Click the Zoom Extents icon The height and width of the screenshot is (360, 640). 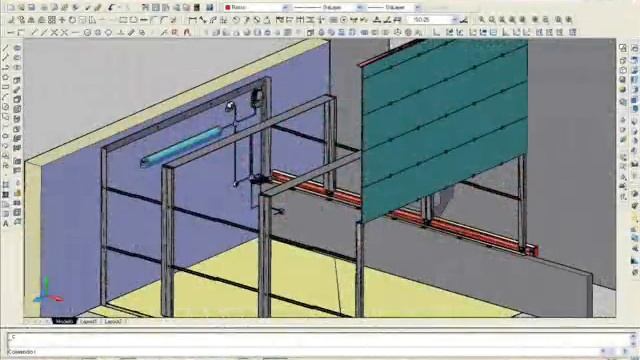(569, 20)
